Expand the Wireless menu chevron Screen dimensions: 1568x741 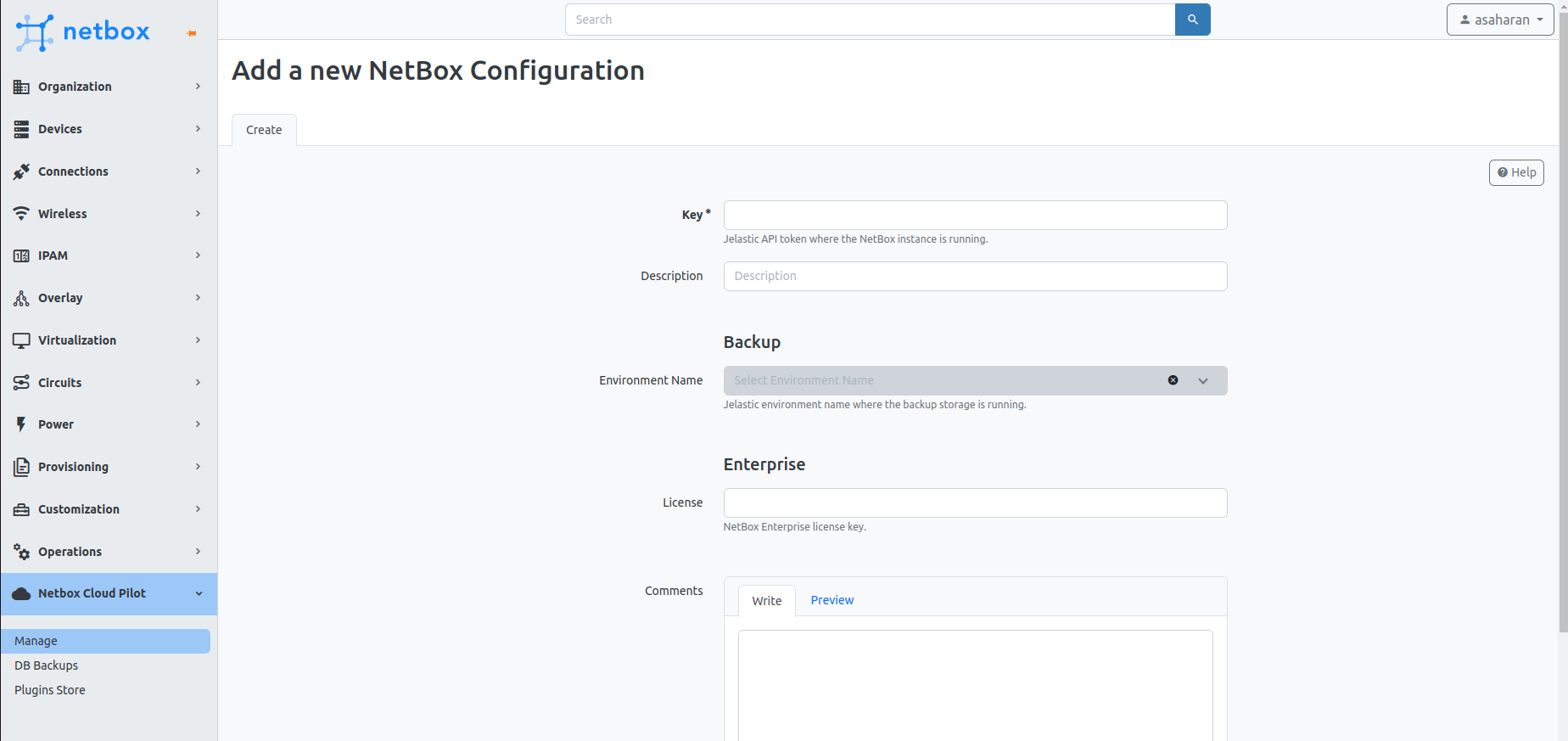(198, 214)
